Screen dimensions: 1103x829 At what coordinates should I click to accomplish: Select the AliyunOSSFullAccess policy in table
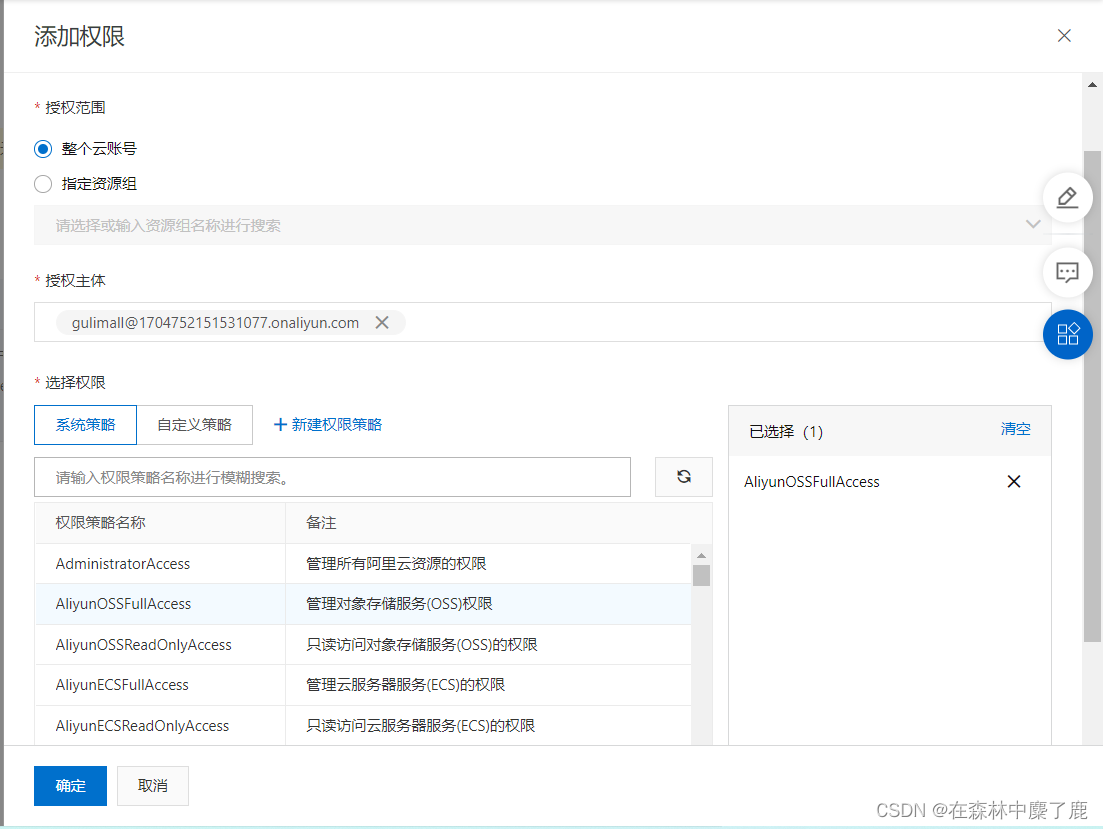363,604
